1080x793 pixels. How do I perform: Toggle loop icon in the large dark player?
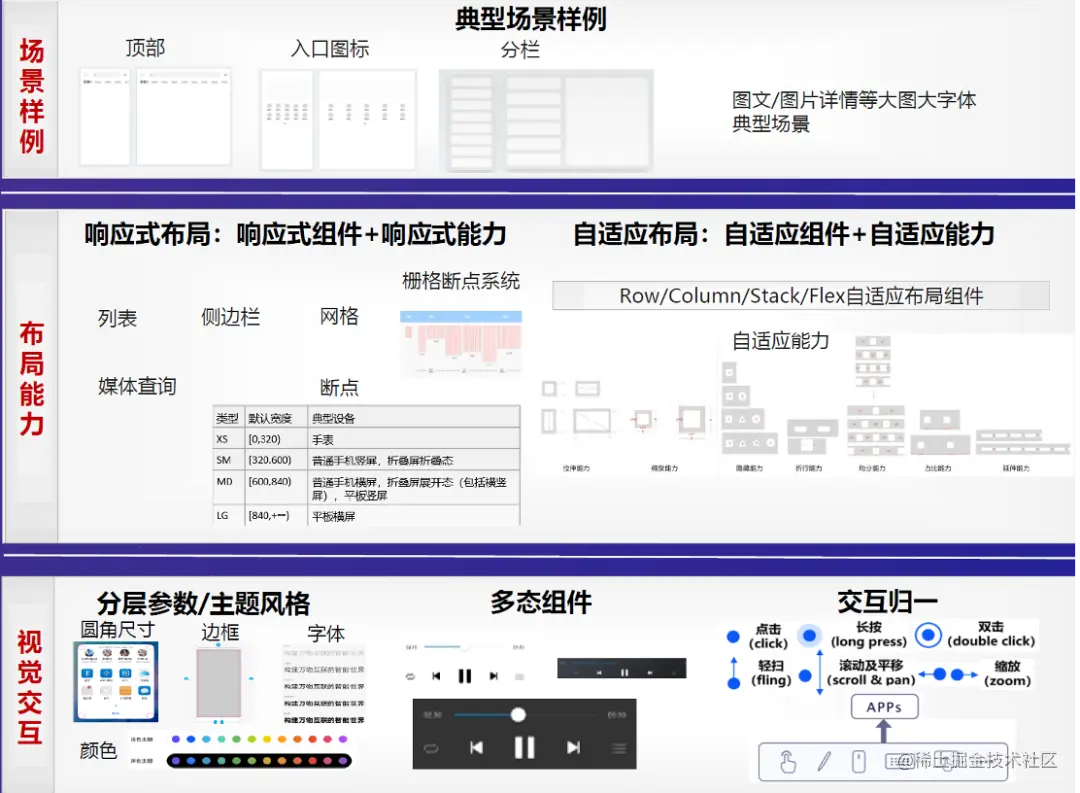tap(431, 748)
